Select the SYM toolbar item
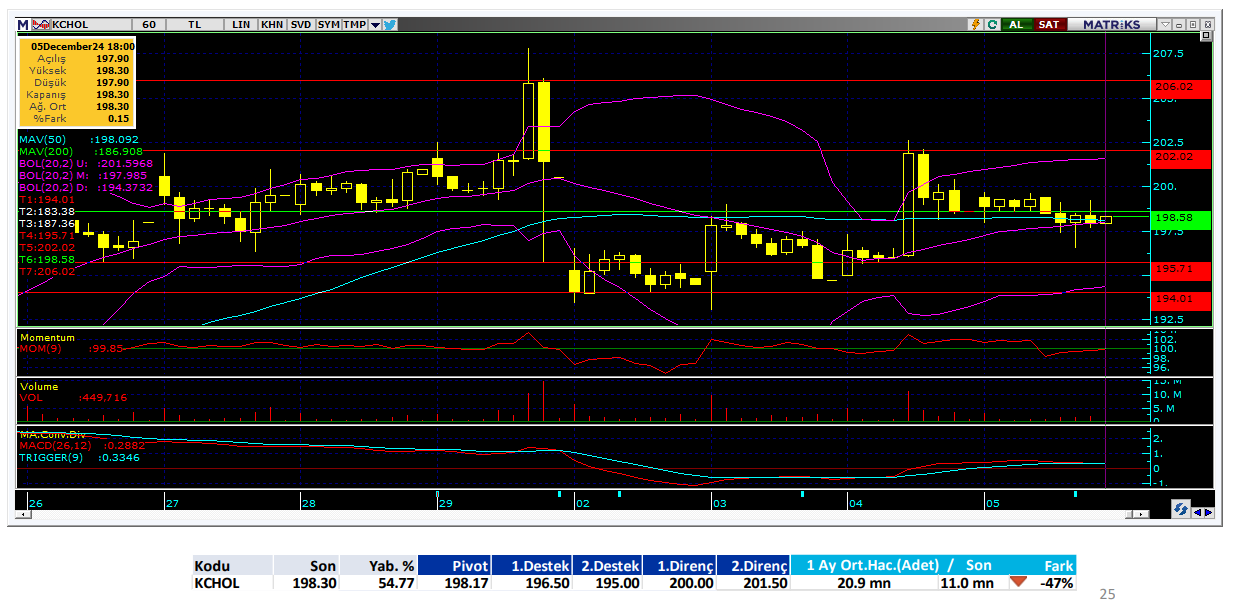1243x610 pixels. [328, 24]
